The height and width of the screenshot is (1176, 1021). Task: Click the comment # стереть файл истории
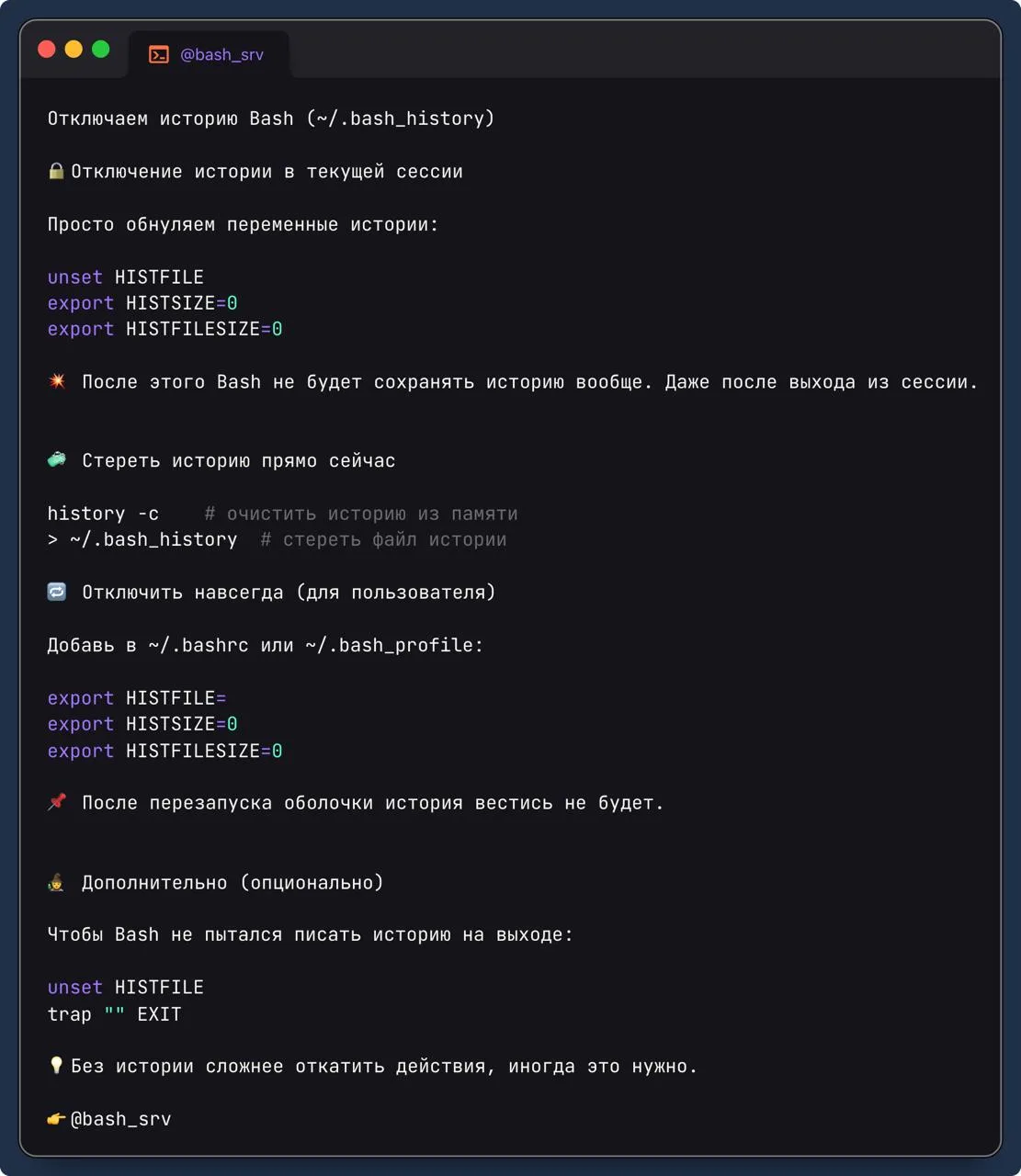pyautogui.click(x=383, y=540)
